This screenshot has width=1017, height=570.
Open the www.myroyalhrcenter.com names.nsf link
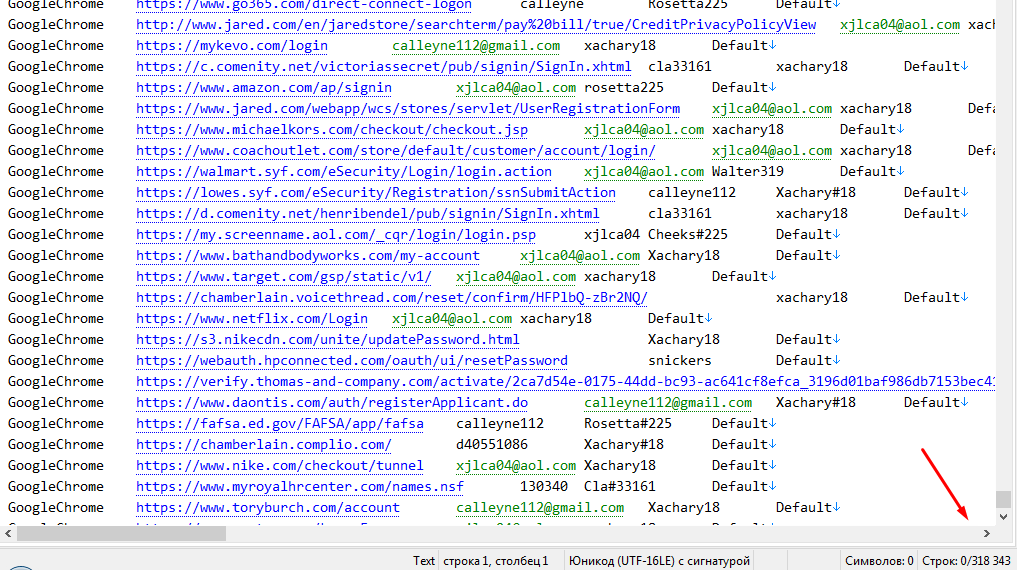(x=300, y=486)
